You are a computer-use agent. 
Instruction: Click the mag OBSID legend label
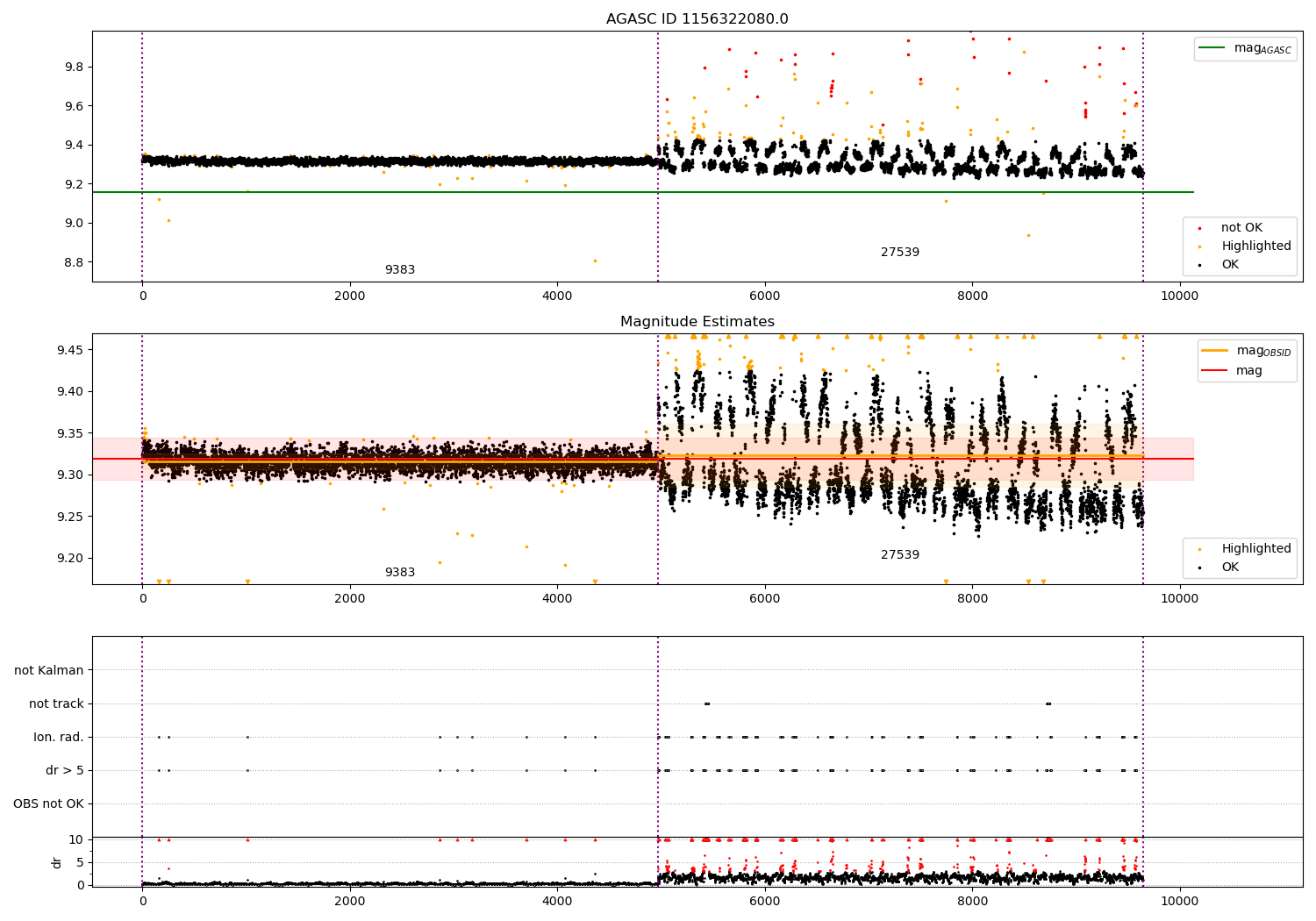click(x=1263, y=351)
